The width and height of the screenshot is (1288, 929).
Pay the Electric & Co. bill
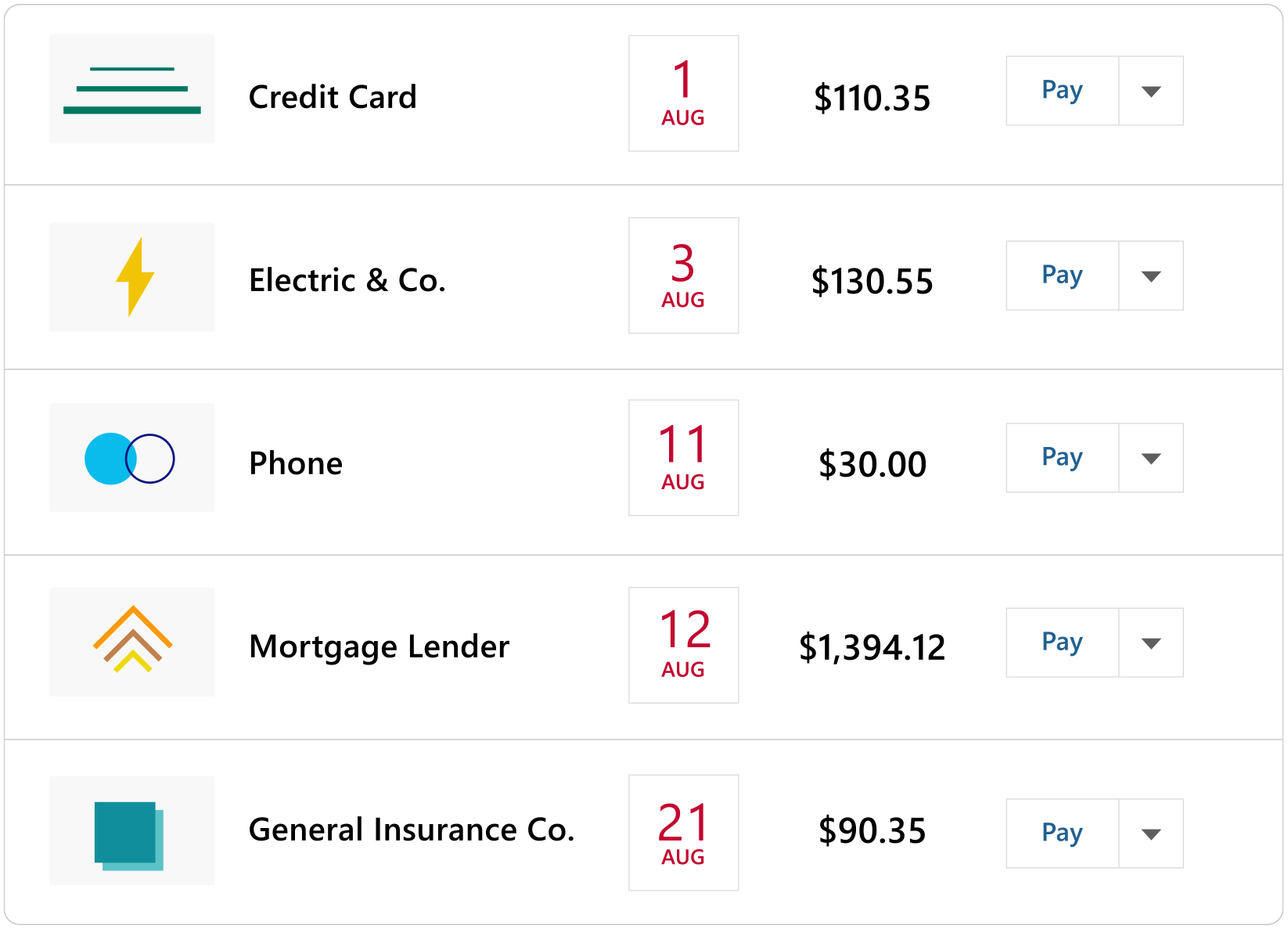pos(1062,275)
